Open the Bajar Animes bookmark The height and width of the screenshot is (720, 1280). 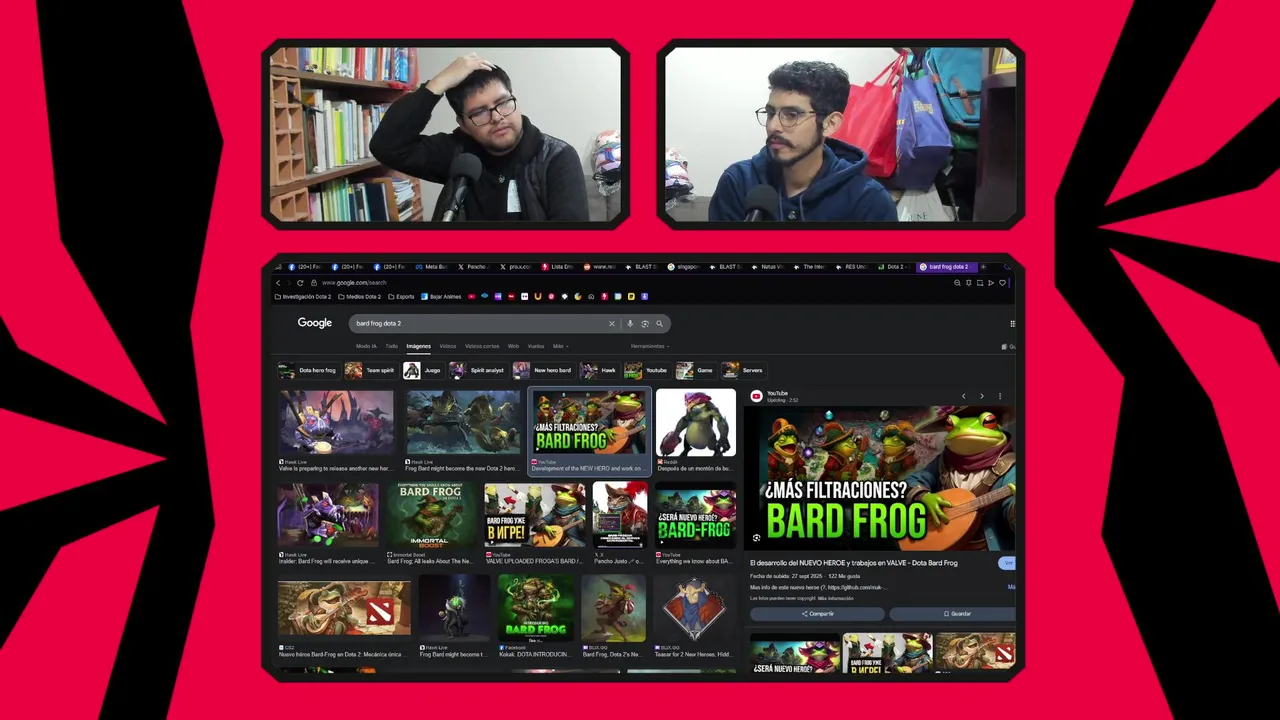441,296
